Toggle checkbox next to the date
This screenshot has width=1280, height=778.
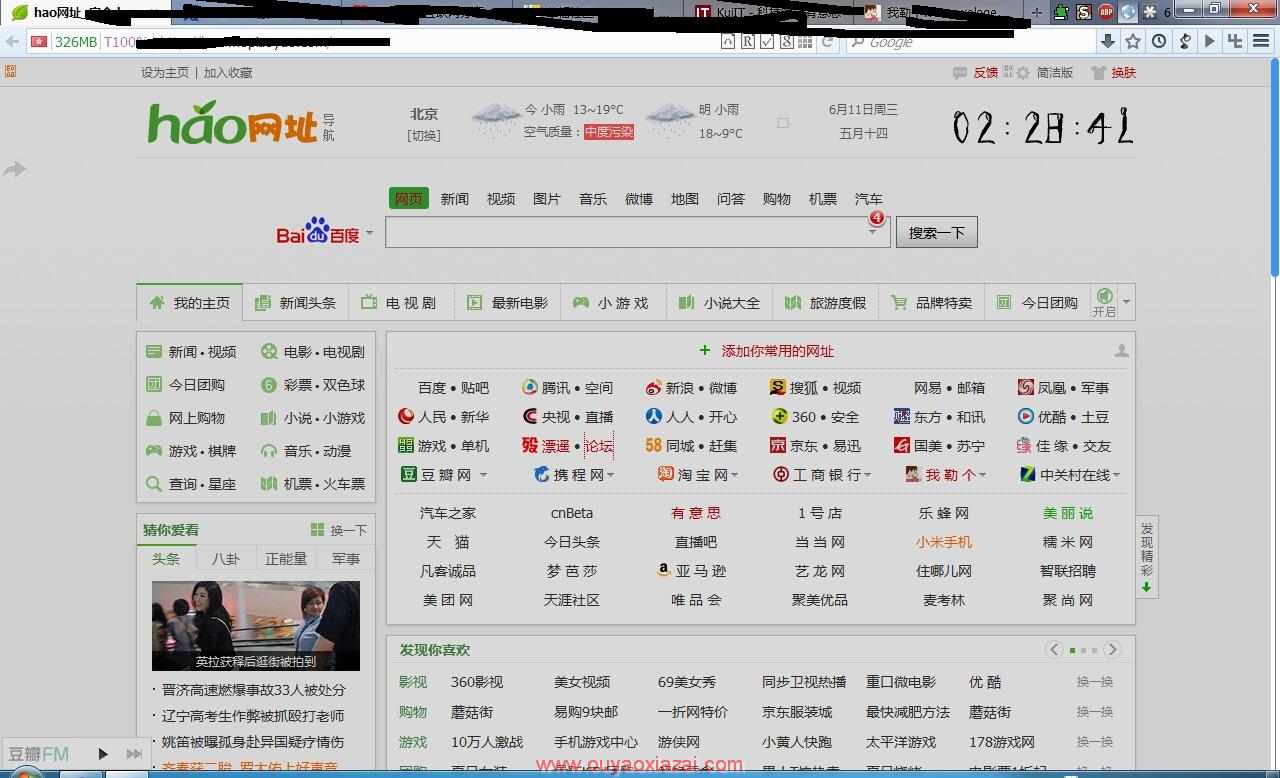tap(783, 123)
